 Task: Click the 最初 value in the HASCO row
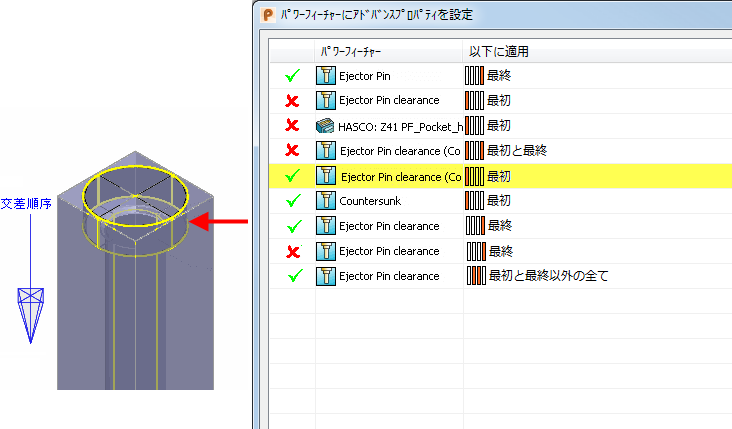(x=499, y=126)
